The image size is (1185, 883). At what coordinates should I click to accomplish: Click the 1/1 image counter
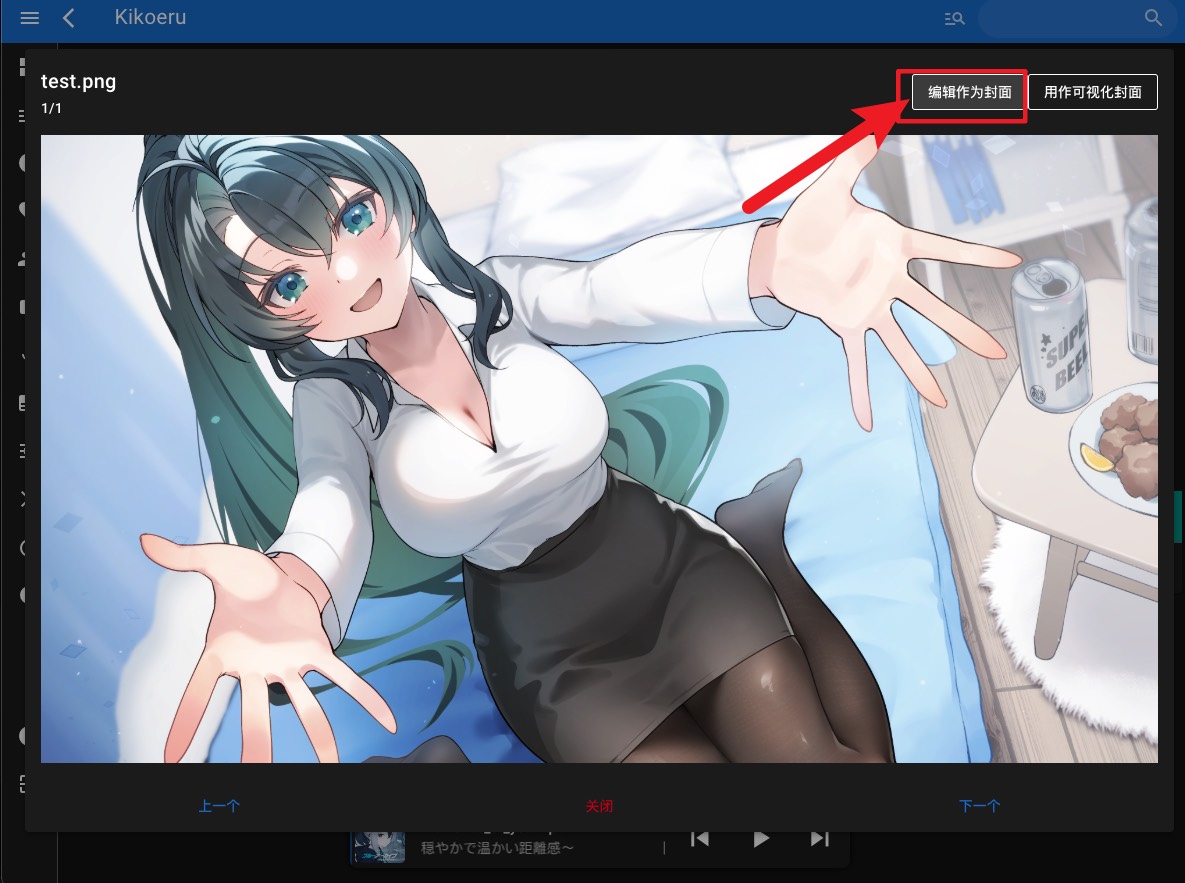click(x=51, y=108)
